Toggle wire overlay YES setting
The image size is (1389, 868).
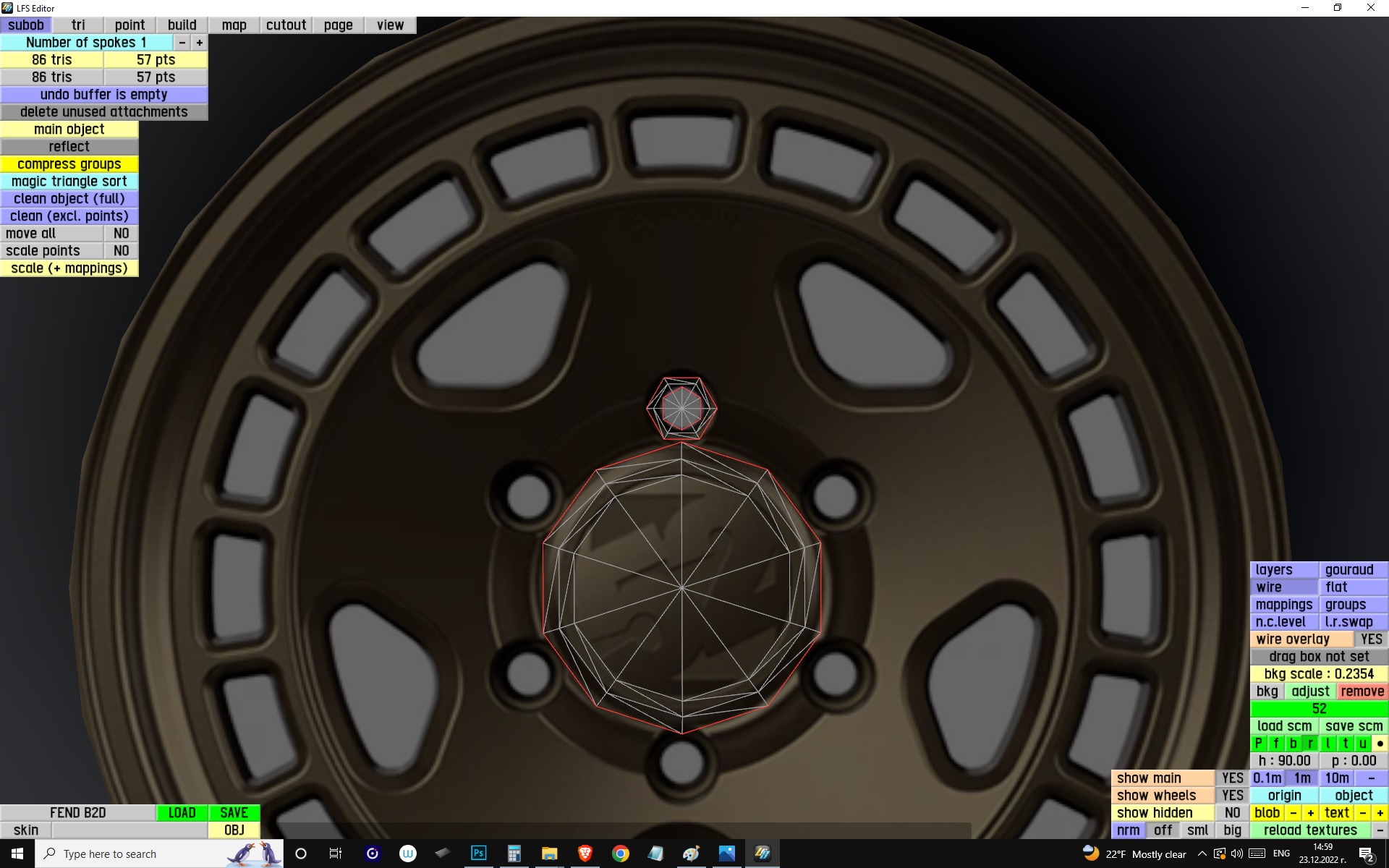tap(1370, 639)
